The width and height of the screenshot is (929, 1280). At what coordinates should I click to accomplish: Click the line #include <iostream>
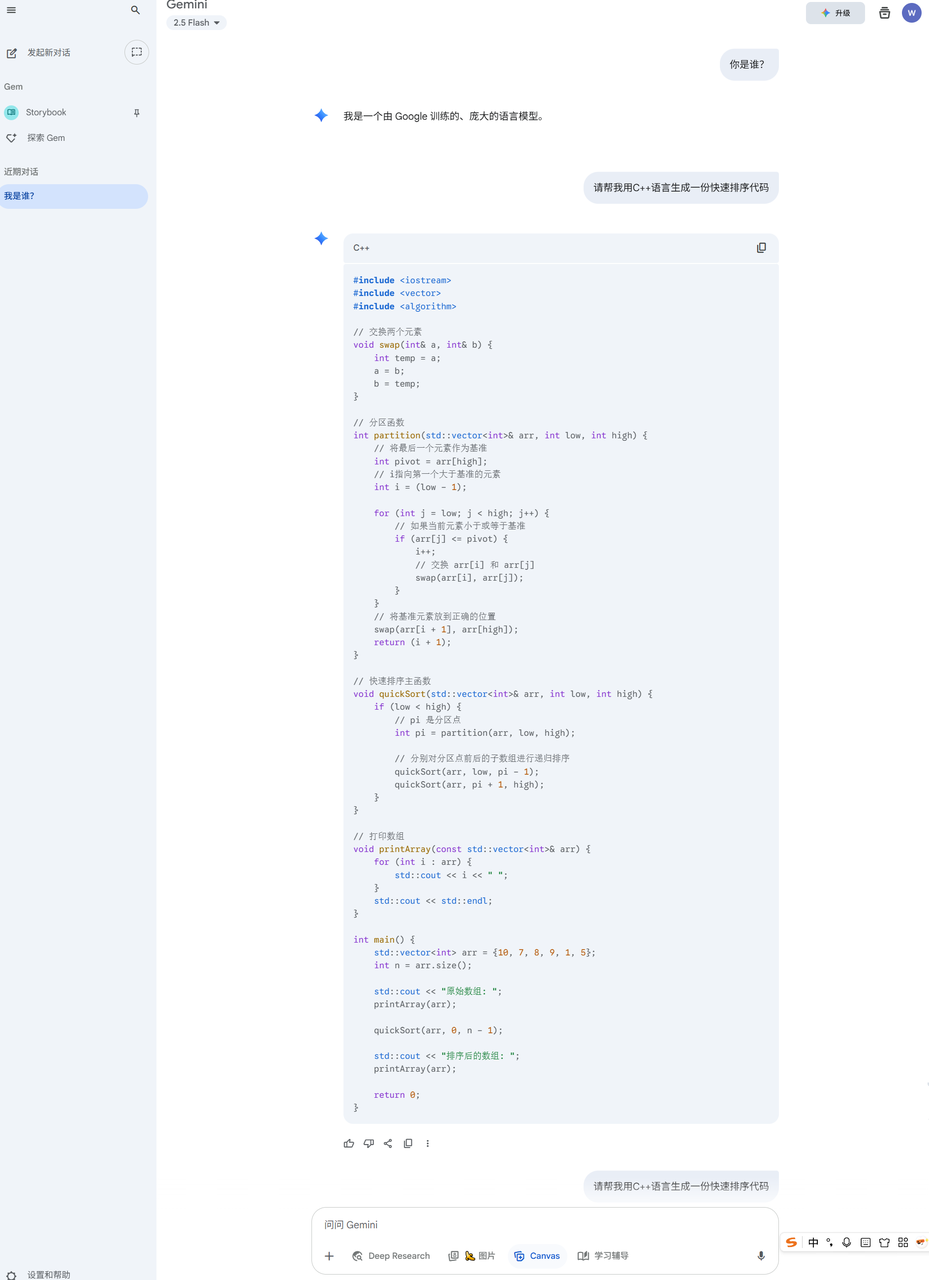[x=402, y=280]
